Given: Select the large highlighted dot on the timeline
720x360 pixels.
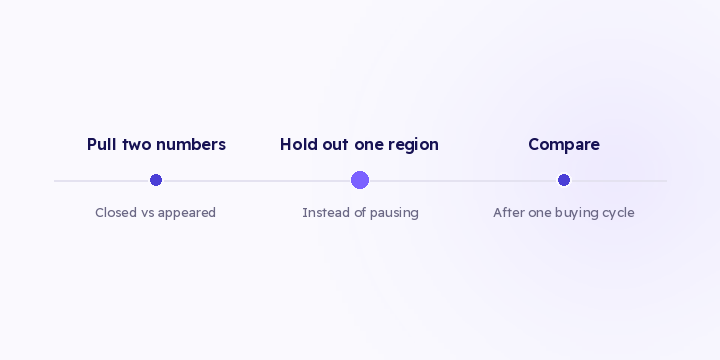Looking at the screenshot, I should pyautogui.click(x=360, y=180).
